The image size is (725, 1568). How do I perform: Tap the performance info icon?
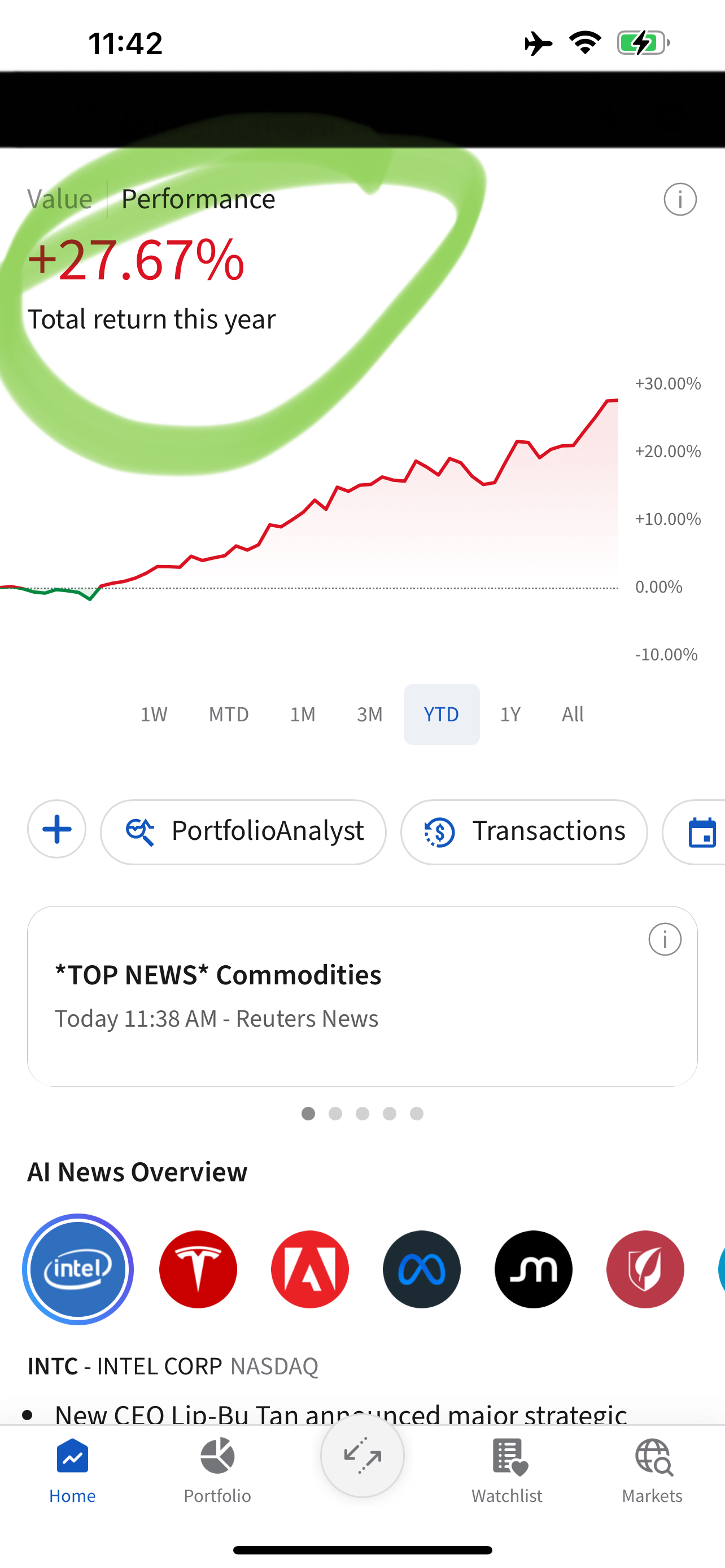tap(679, 199)
